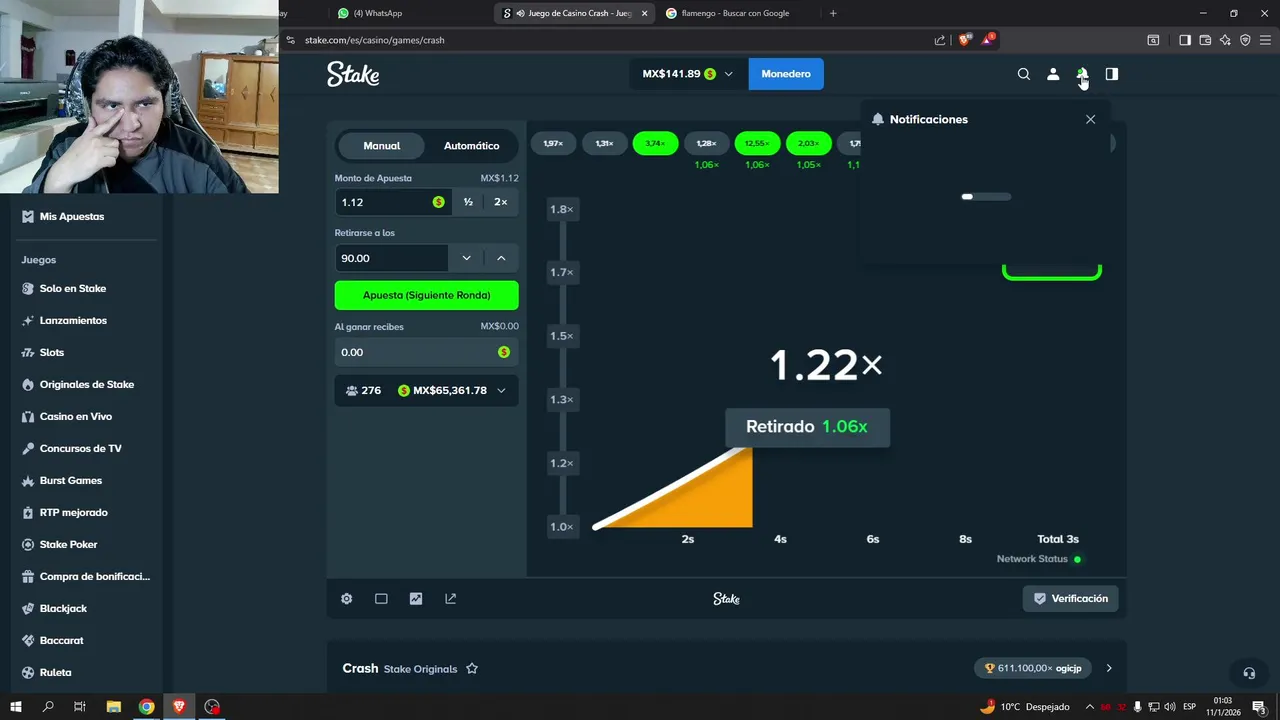Increase cashout multiplier with up chevron
Viewport: 1280px width, 720px height.
pos(501,258)
